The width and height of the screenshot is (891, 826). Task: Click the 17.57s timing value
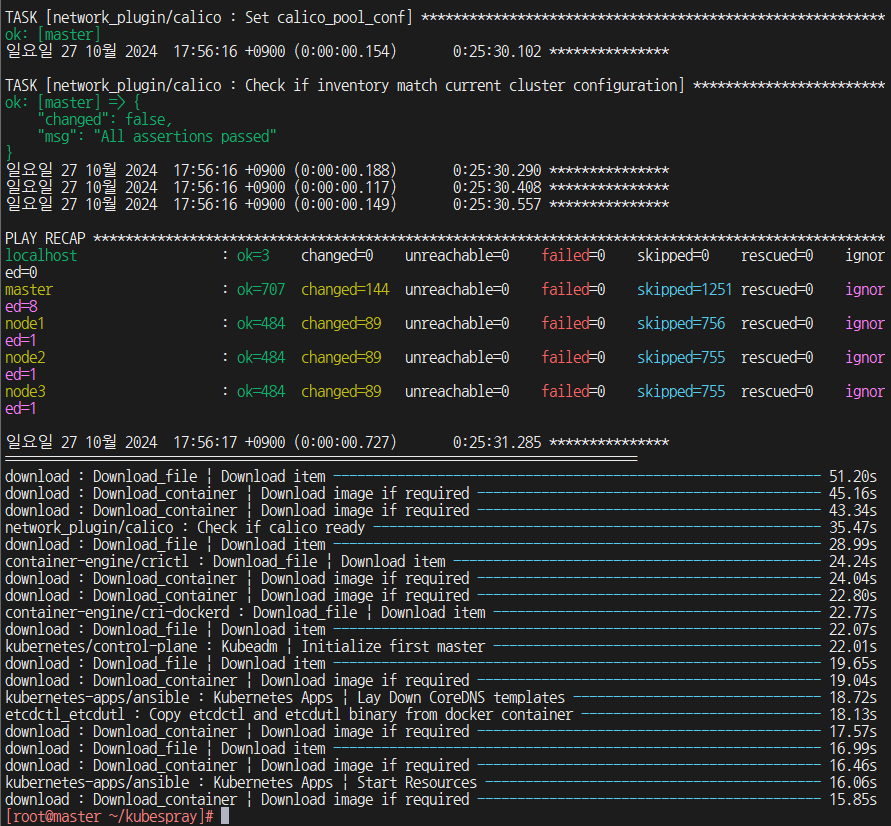[853, 732]
